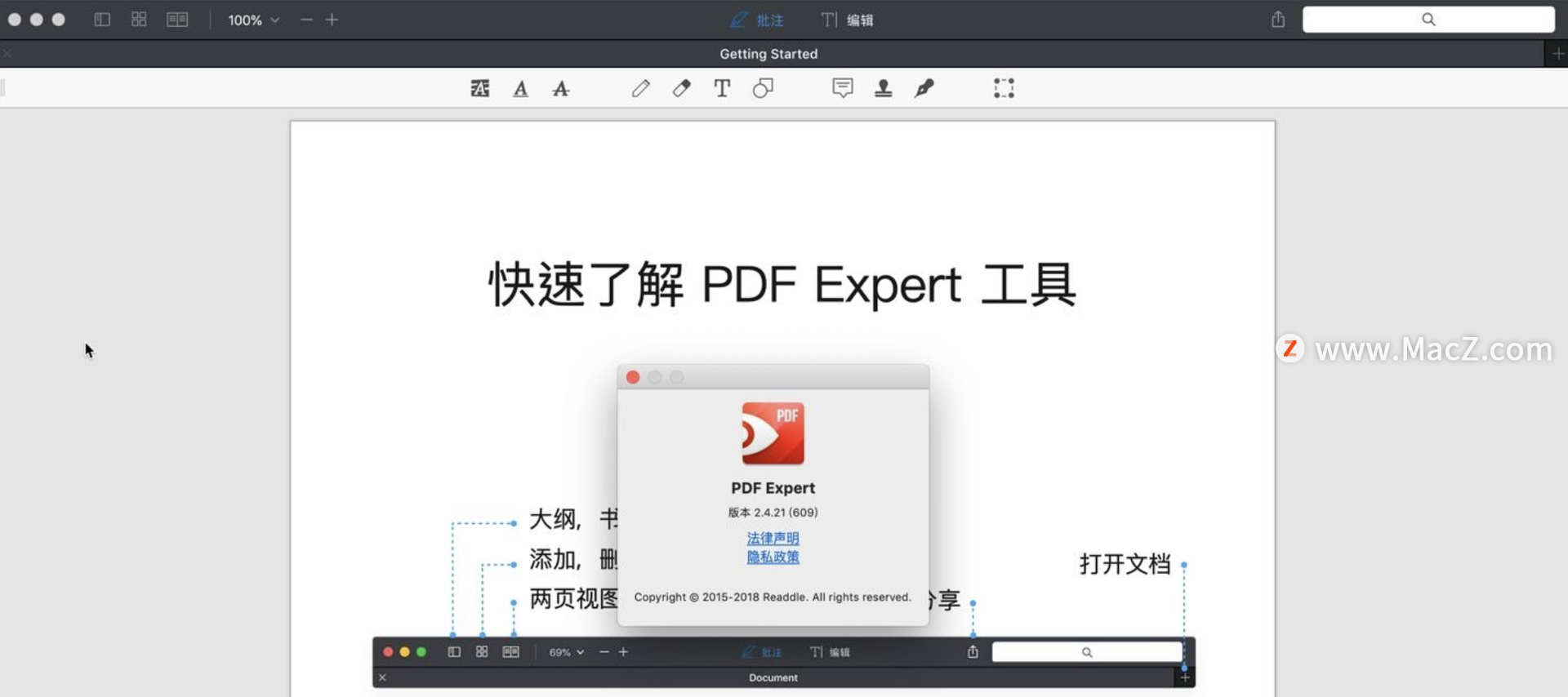Select the signature pen tool

tap(924, 88)
